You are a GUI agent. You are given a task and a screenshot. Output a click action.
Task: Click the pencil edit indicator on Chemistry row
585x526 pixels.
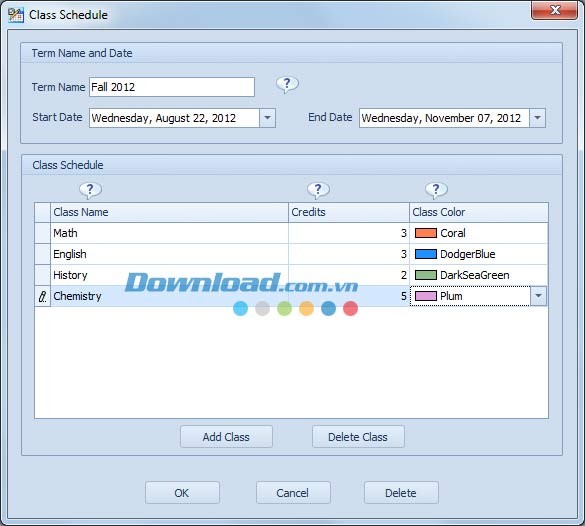click(x=43, y=297)
